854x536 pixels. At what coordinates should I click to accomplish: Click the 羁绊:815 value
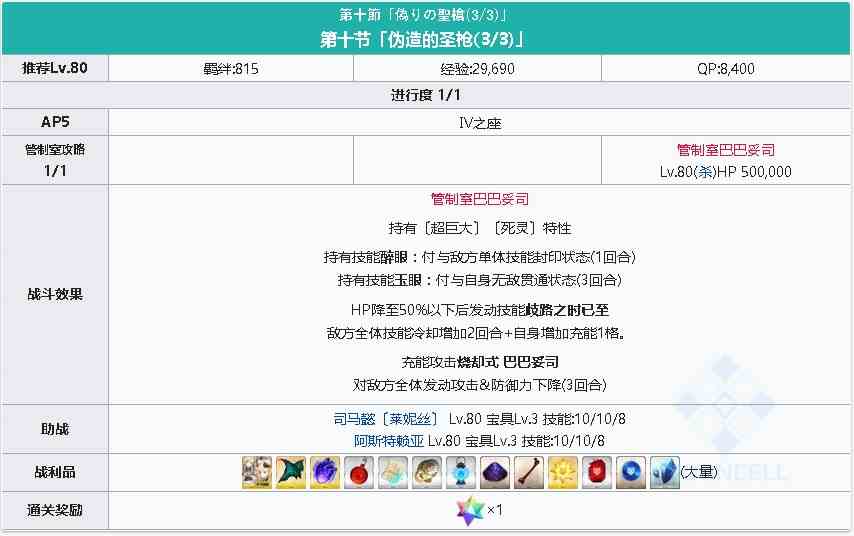231,69
